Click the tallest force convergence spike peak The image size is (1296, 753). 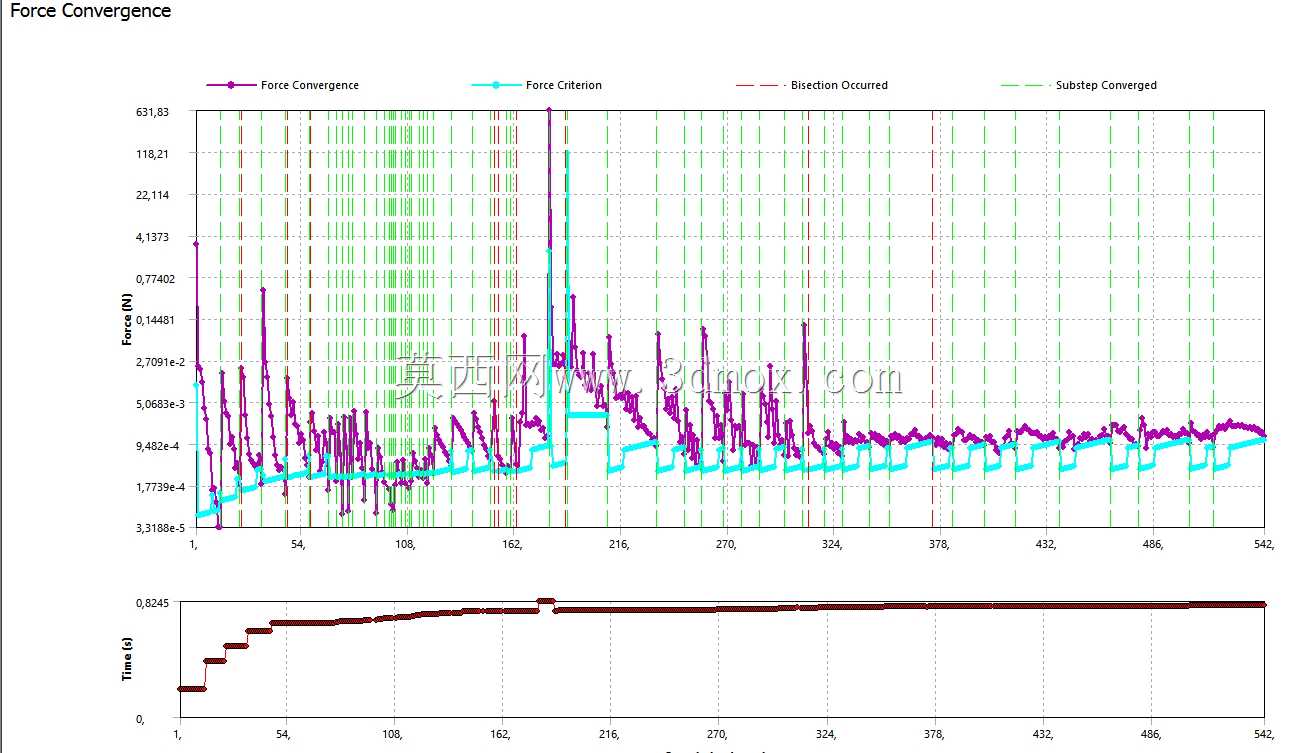pos(549,110)
